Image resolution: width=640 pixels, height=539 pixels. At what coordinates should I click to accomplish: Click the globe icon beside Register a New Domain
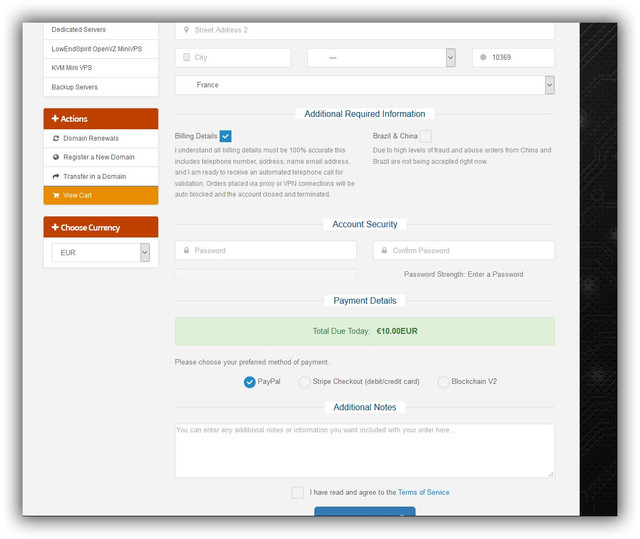click(x=56, y=157)
